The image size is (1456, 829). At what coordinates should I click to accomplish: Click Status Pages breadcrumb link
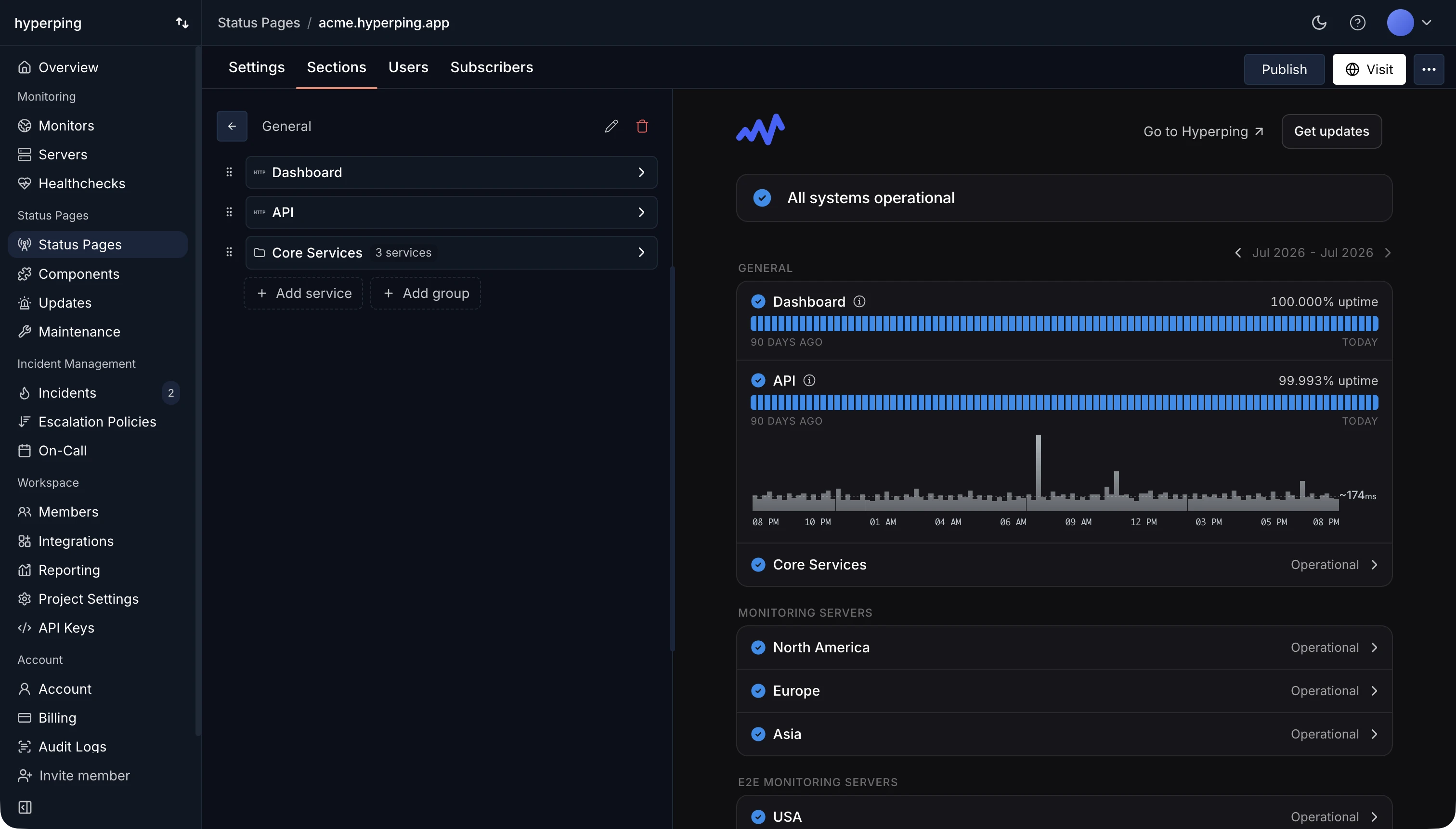pos(259,23)
